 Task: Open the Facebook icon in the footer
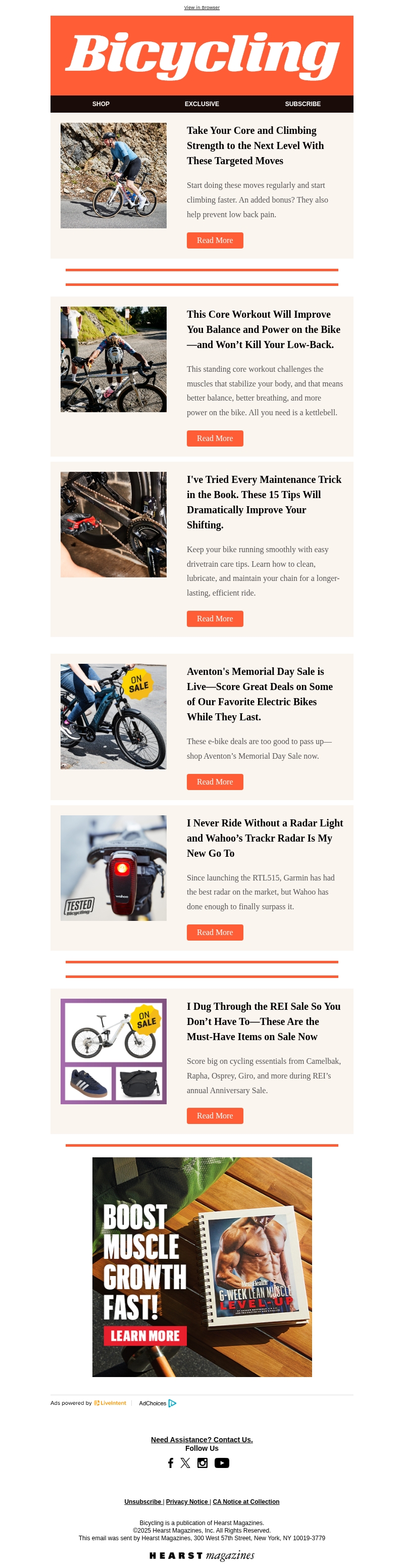pyautogui.click(x=170, y=1463)
